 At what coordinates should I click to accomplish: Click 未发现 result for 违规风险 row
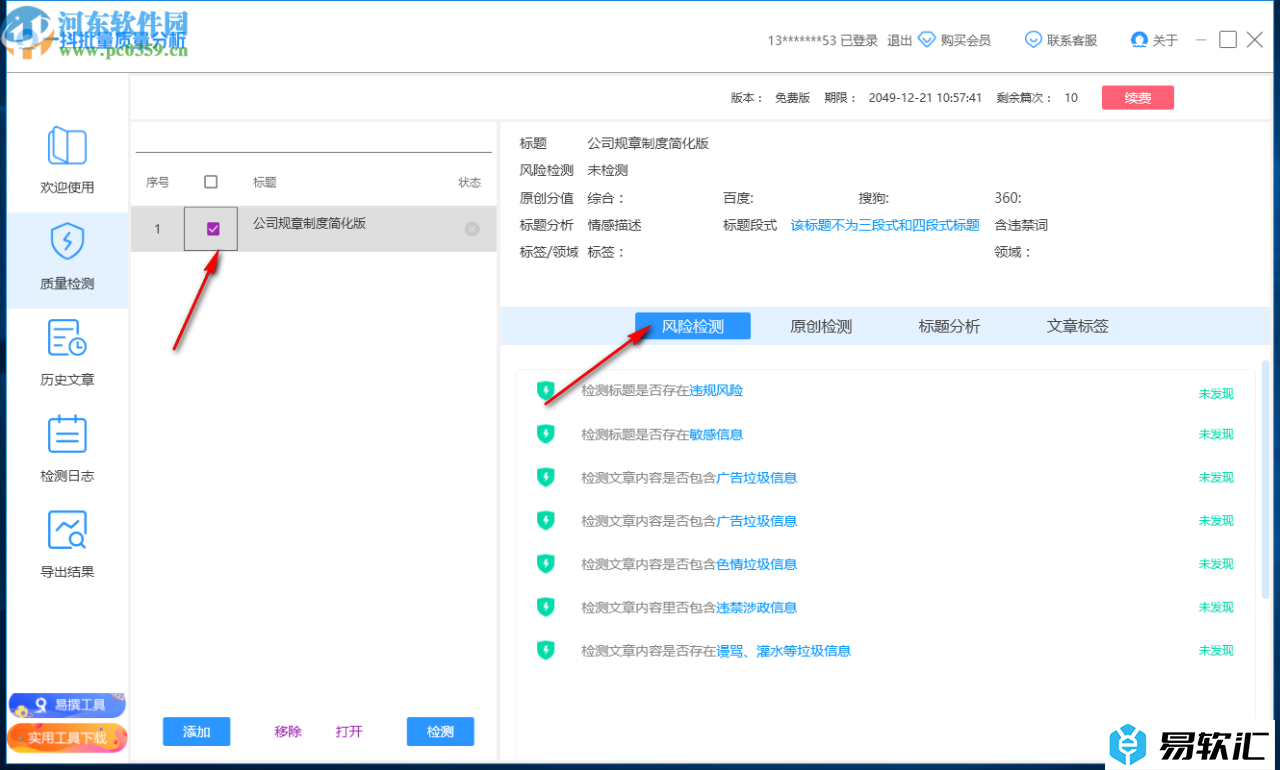1216,393
